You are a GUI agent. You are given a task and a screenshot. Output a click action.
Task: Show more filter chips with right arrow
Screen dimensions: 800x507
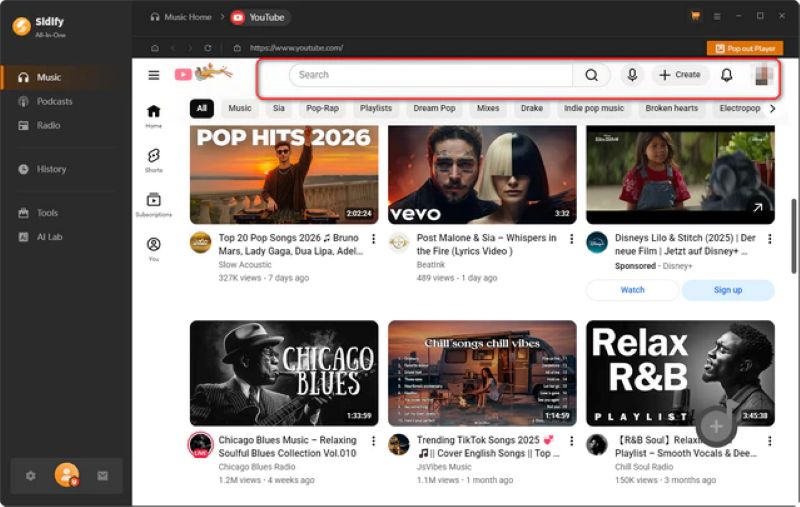[x=772, y=108]
